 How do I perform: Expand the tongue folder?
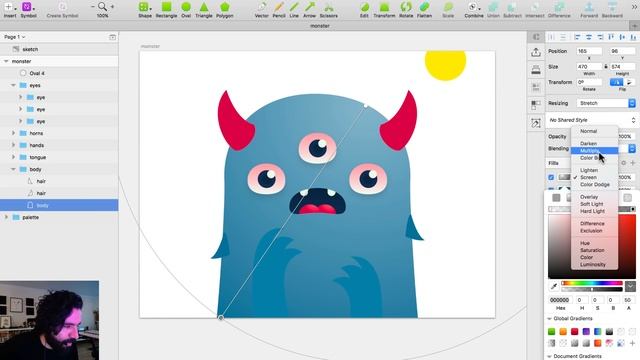click(13, 157)
